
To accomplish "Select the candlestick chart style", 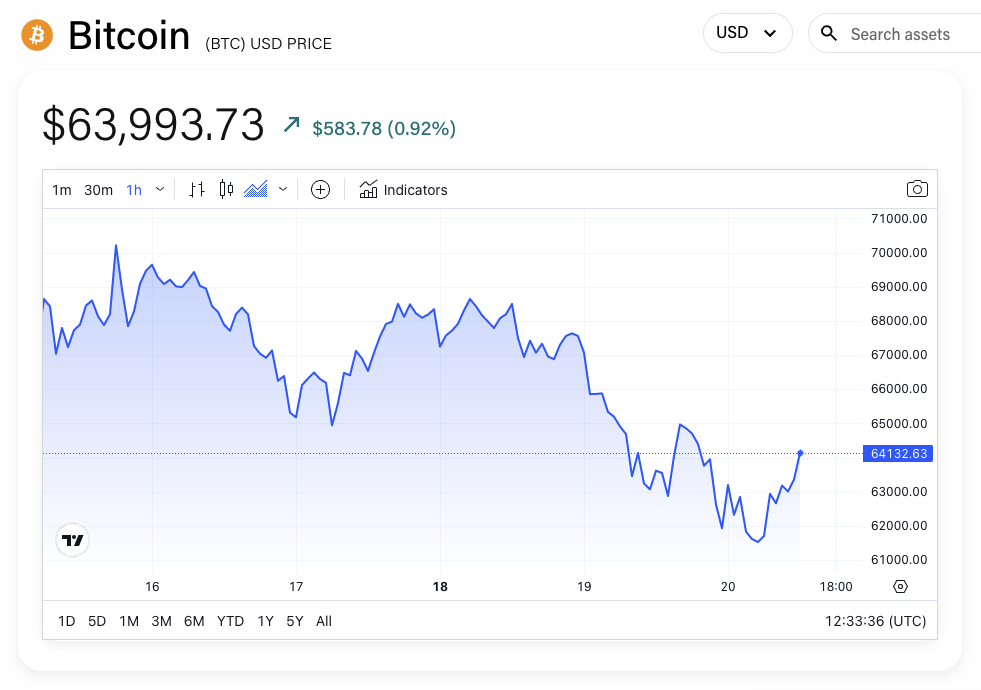I will pos(225,188).
